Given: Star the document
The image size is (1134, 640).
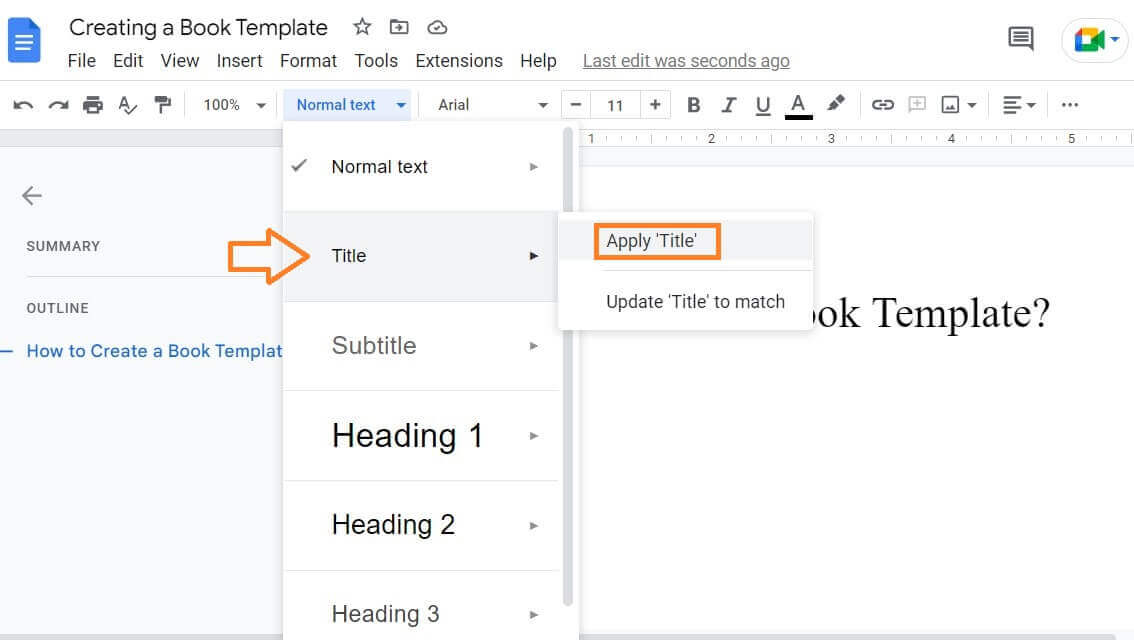Looking at the screenshot, I should point(361,27).
